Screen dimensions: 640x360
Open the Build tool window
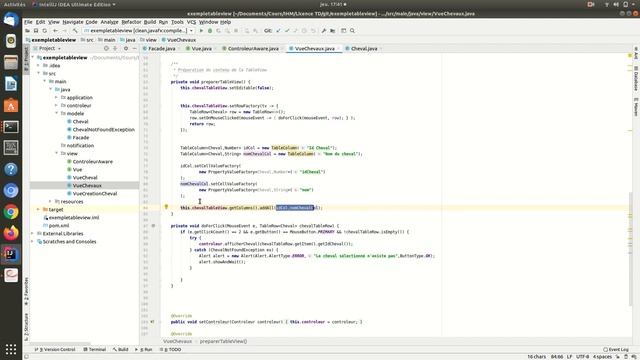click(121, 349)
